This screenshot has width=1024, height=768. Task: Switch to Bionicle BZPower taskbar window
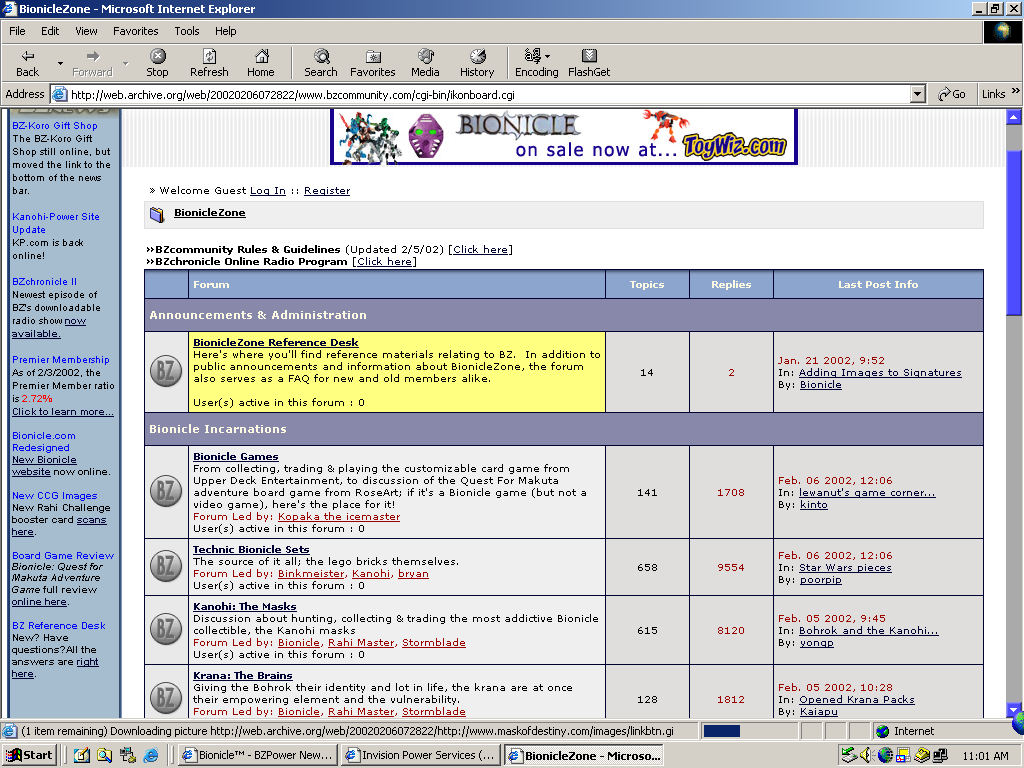coord(258,756)
